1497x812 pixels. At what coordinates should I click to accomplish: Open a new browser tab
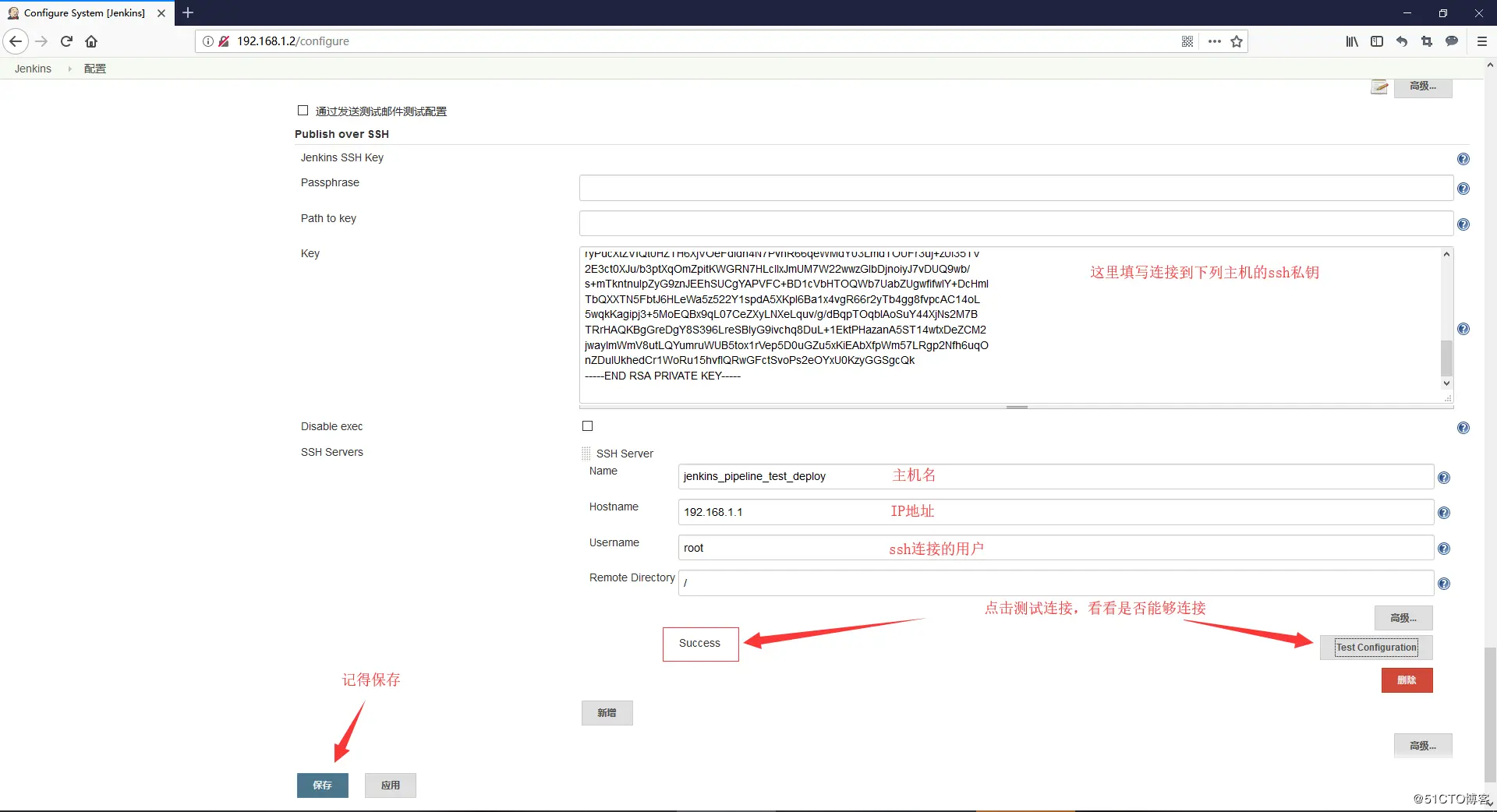(188, 12)
